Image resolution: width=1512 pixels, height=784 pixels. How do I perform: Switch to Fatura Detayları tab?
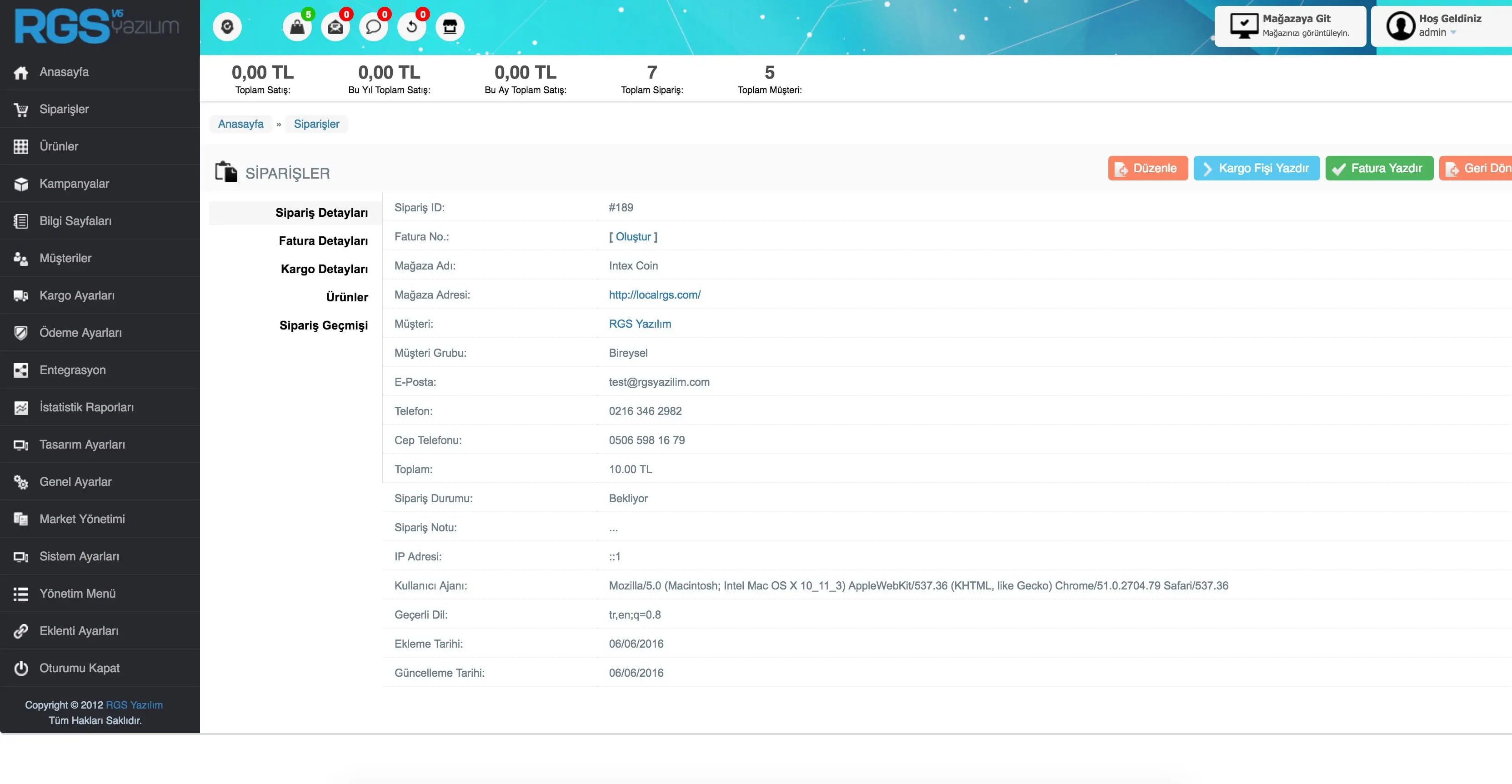click(x=323, y=240)
